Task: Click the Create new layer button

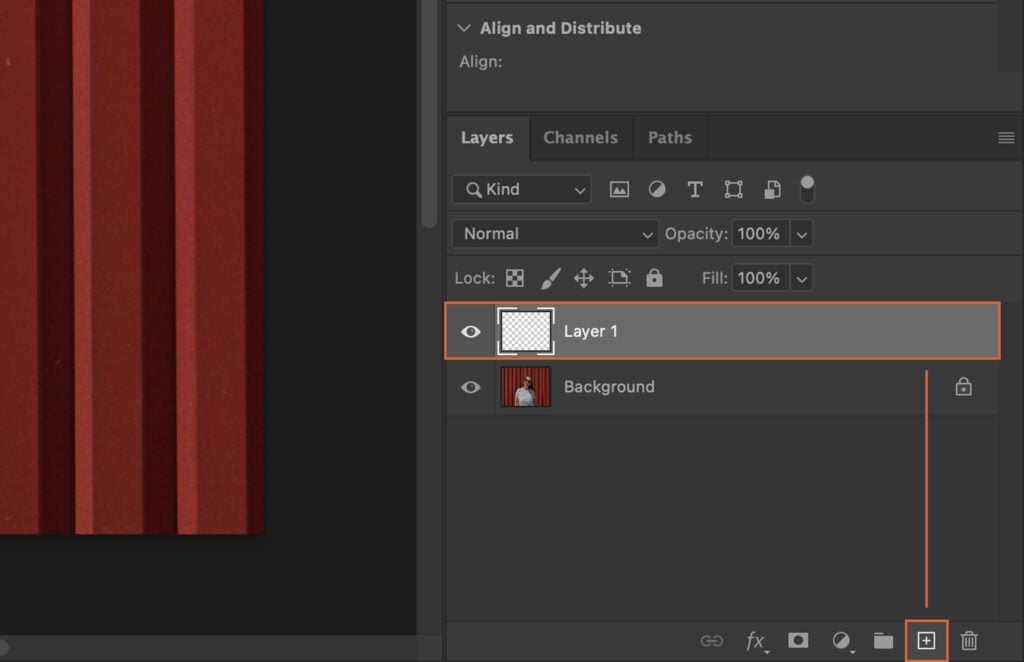Action: point(926,641)
